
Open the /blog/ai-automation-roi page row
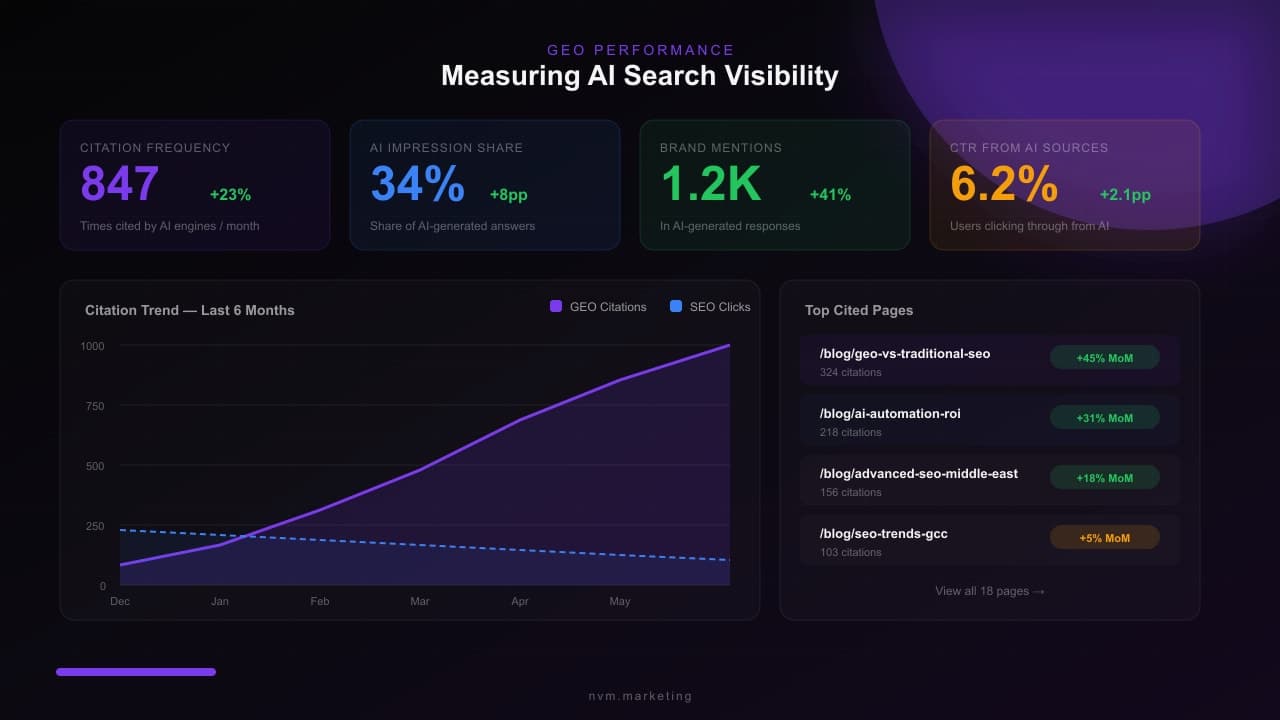coord(990,420)
